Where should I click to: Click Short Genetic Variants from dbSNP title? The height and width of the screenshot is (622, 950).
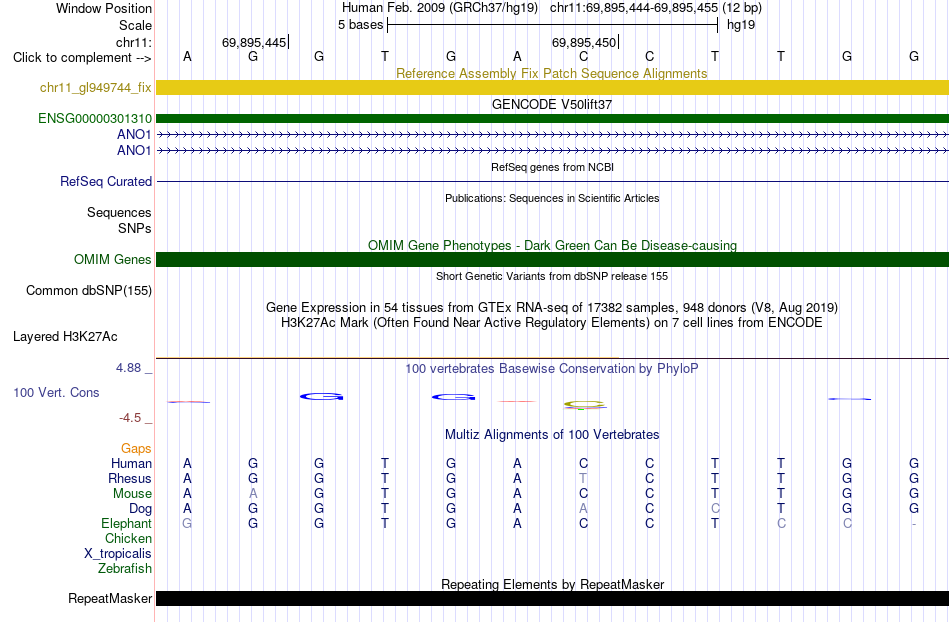(552, 276)
